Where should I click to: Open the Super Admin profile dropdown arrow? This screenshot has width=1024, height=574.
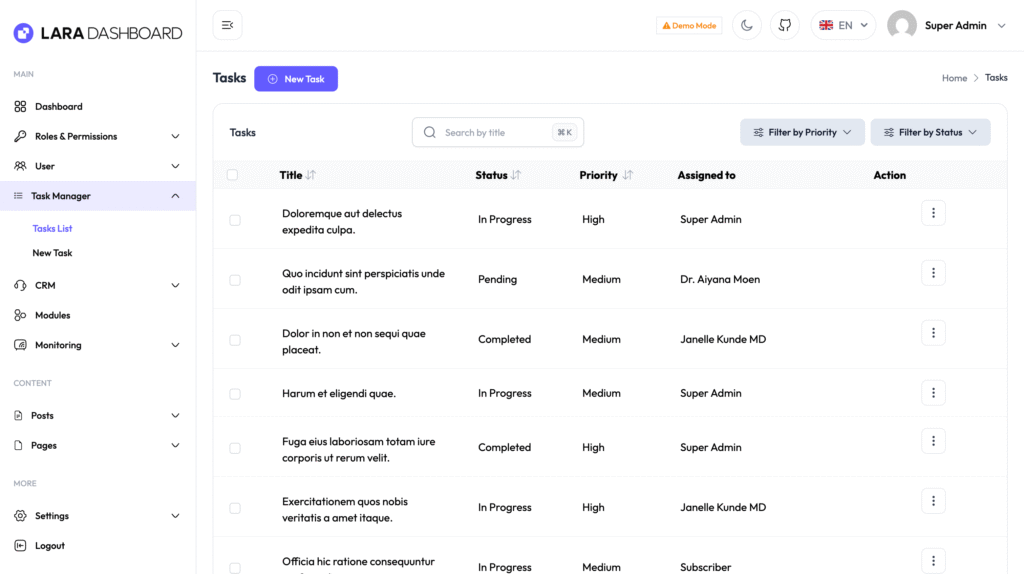click(x=1001, y=26)
